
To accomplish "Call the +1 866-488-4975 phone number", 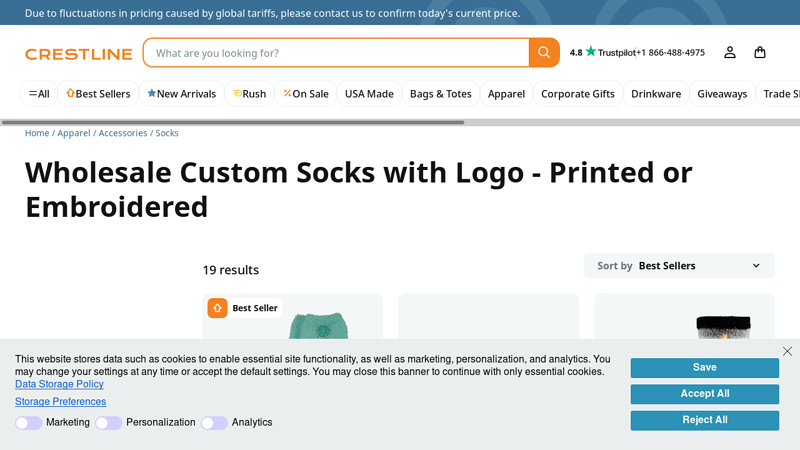I will (670, 53).
